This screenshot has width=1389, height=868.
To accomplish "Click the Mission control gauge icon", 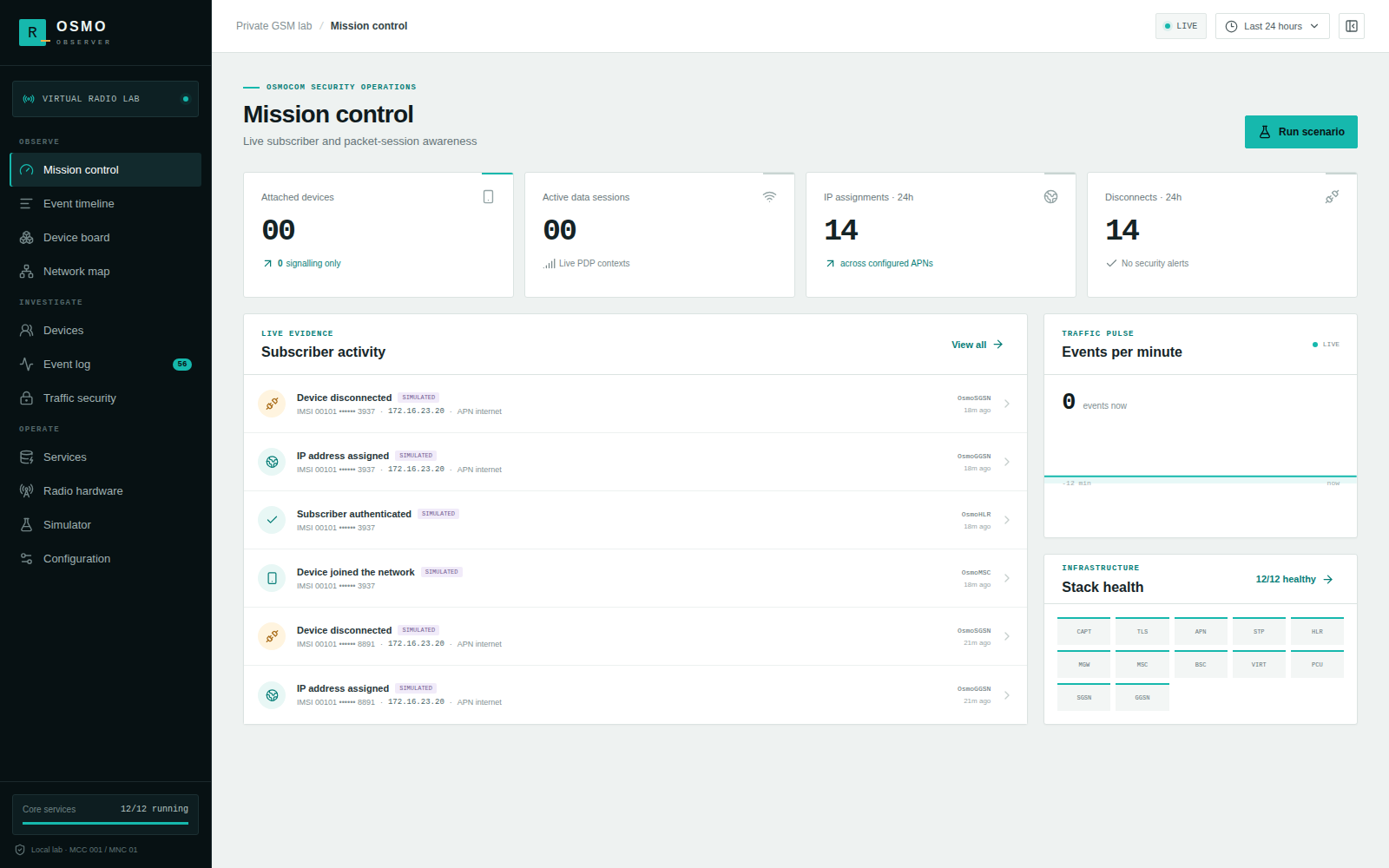I will [x=27, y=170].
